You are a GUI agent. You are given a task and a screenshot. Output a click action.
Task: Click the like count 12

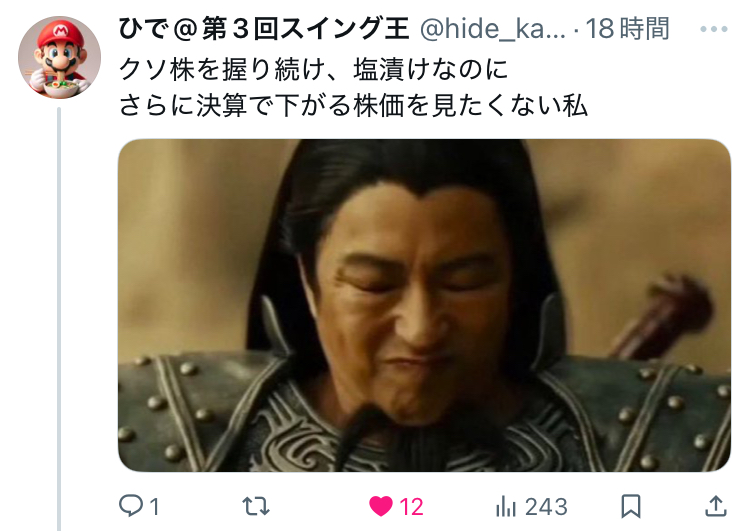coord(411,507)
